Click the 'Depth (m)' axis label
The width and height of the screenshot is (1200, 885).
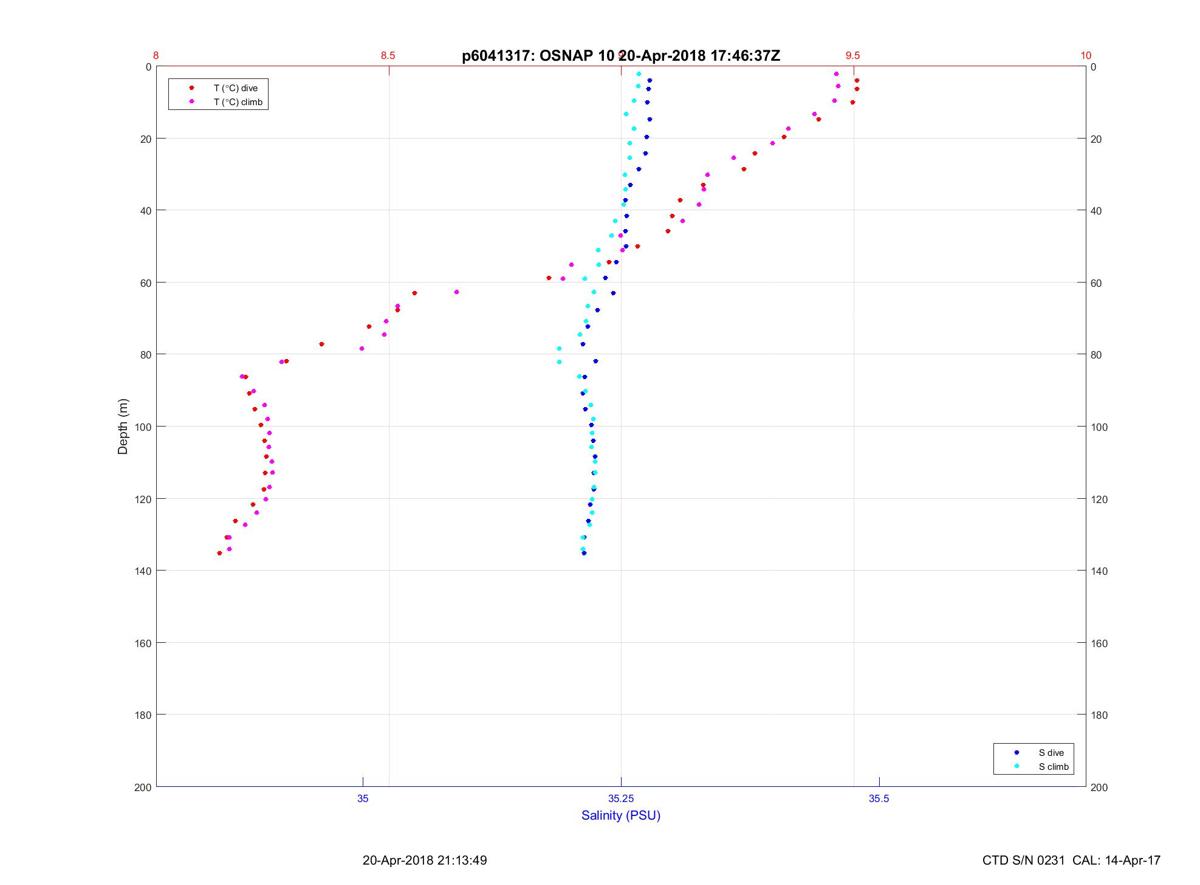pos(124,427)
